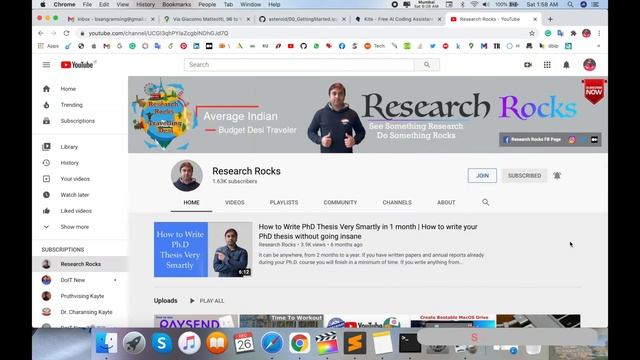640x360 pixels.
Task: Click inside the YouTube search field
Action: (x=299, y=65)
